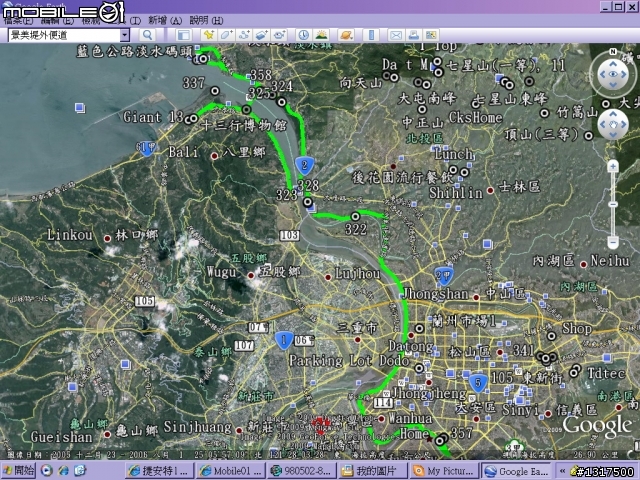Open the 編輯 (E) menu

pyautogui.click(x=57, y=20)
